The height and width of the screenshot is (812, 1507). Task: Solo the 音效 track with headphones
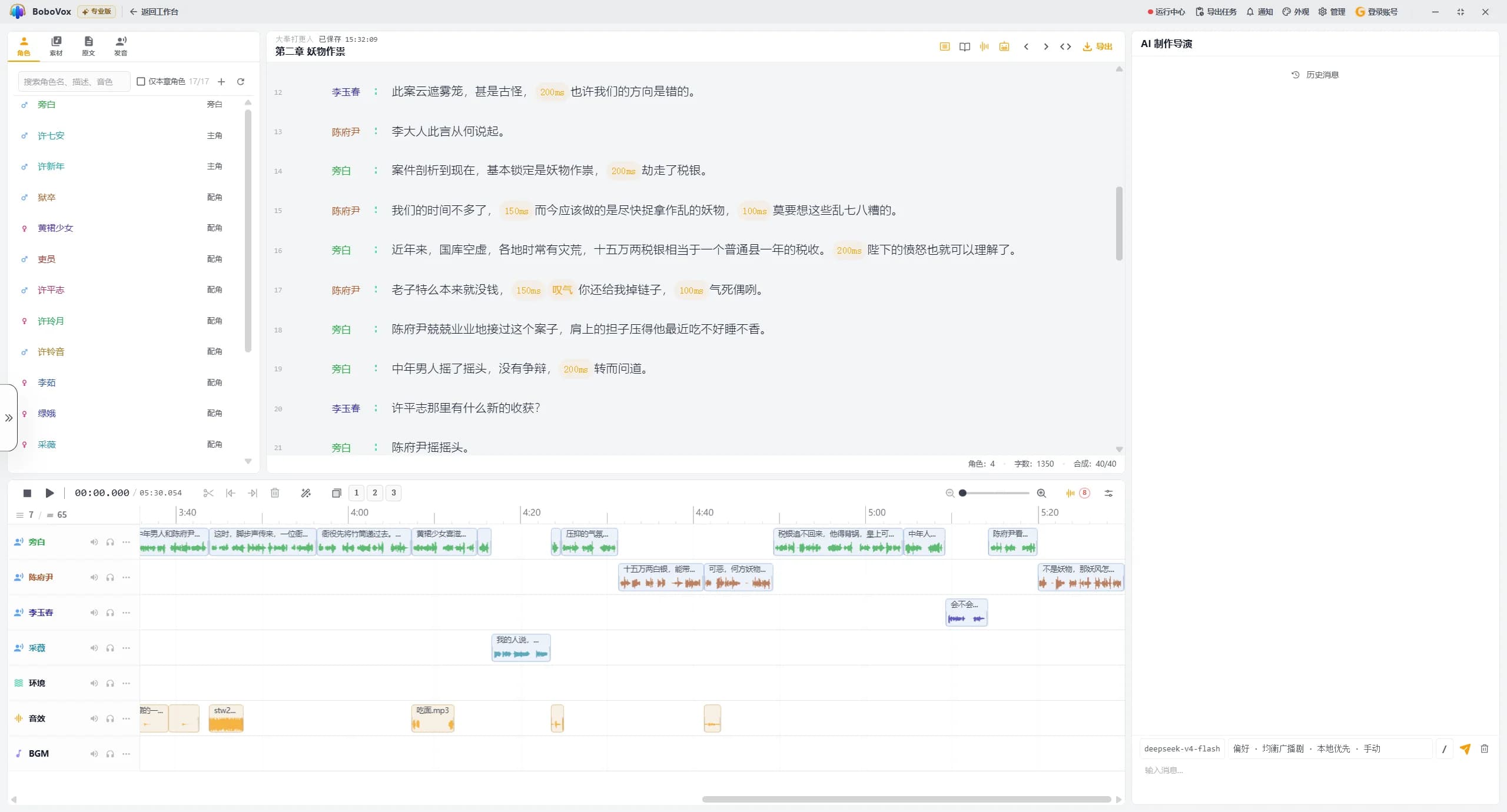coord(110,718)
